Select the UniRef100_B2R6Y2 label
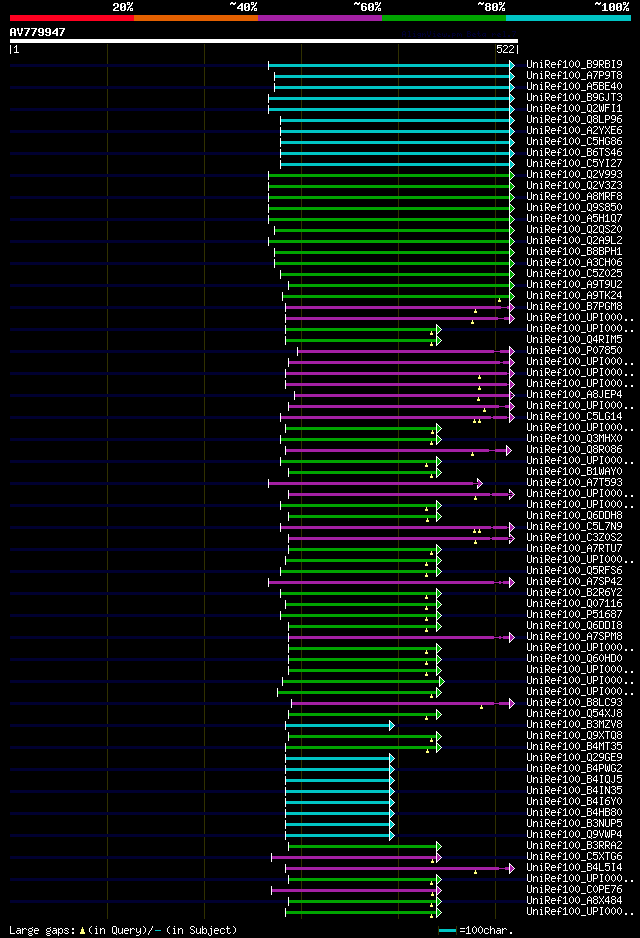The width and height of the screenshot is (640, 938). click(x=574, y=593)
